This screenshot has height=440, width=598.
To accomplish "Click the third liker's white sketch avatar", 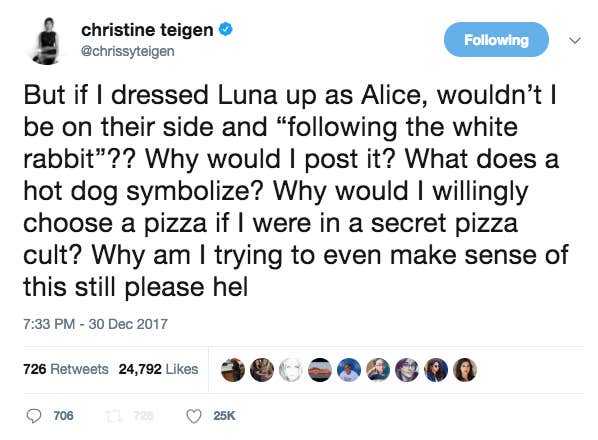I will (x=291, y=370).
